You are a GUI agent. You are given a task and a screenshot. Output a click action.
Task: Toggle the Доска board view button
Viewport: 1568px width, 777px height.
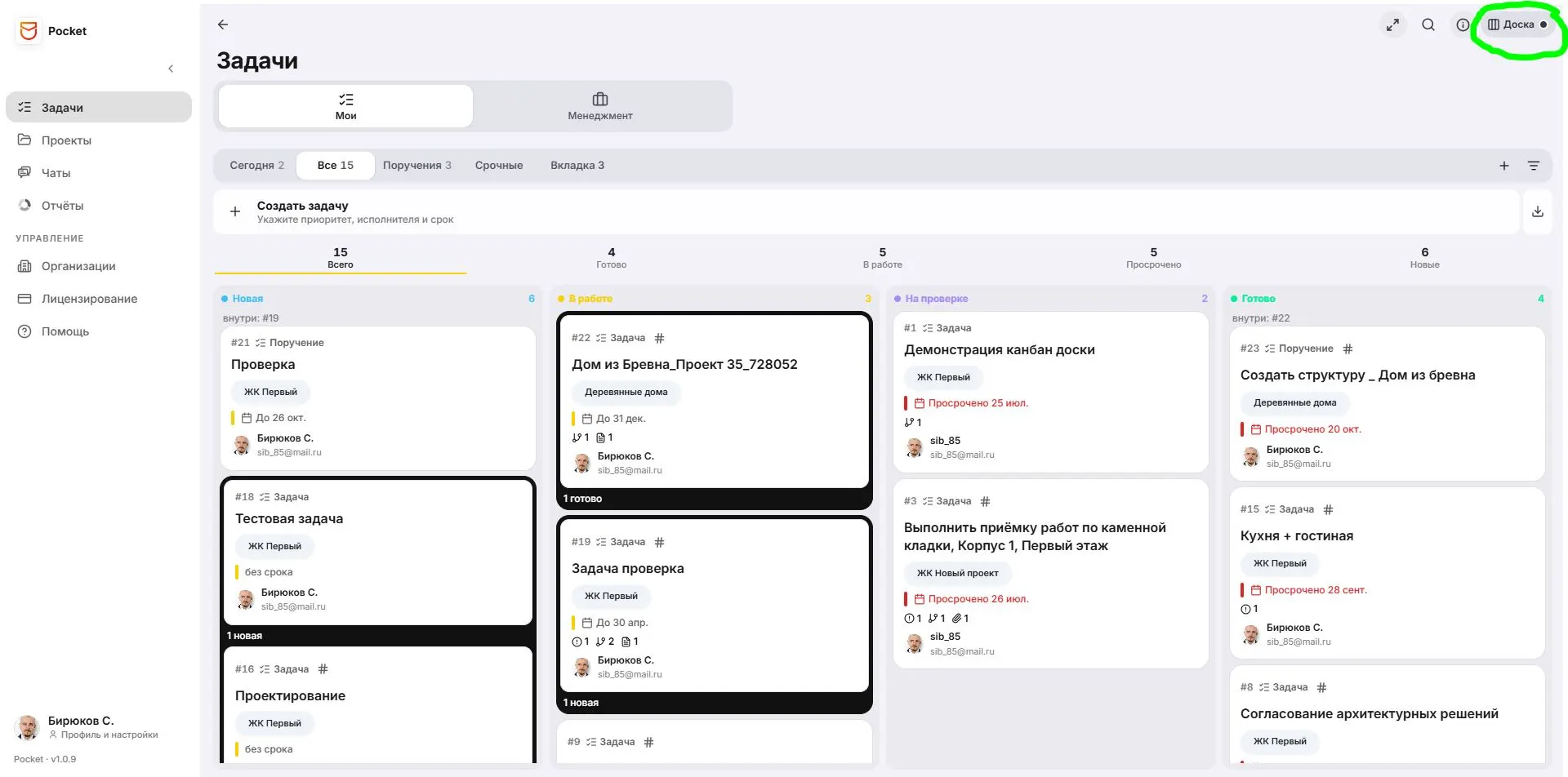(1518, 24)
